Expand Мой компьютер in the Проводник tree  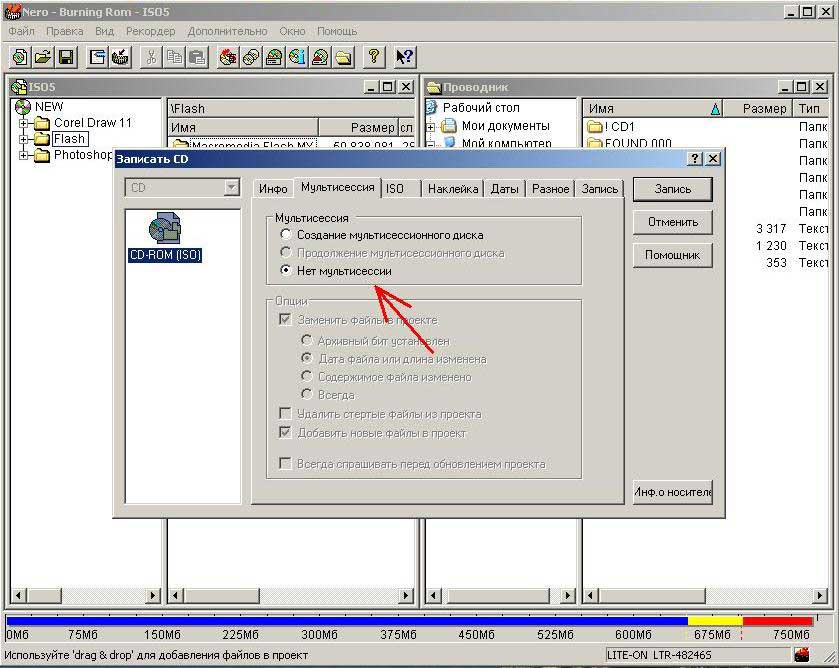coord(431,143)
